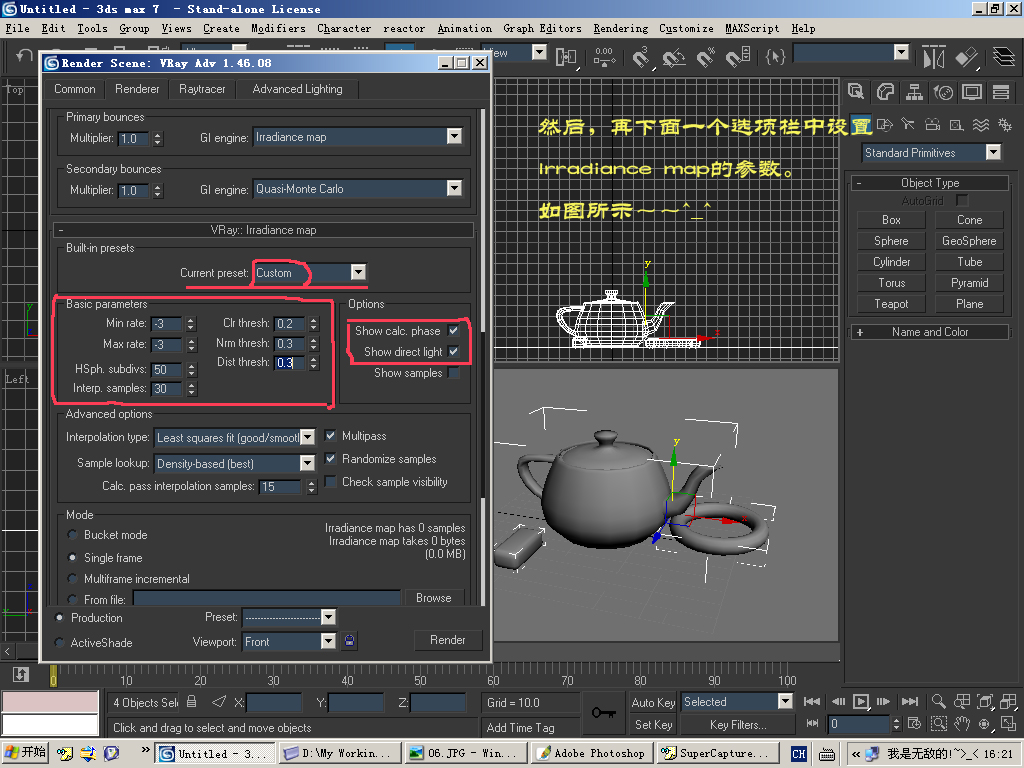Play the animation

[861, 701]
